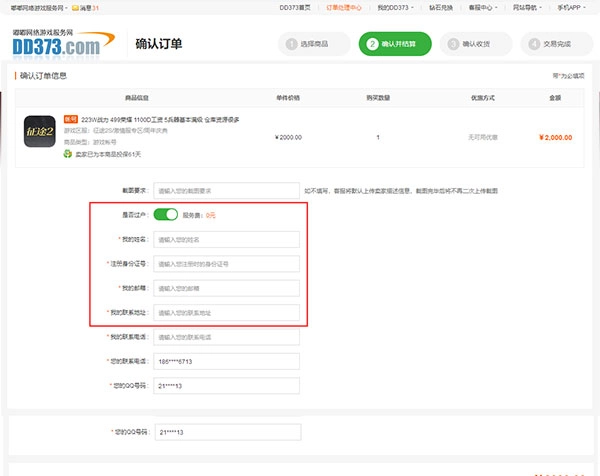600x476 pixels.
Task: Click the orange 账号 tag badge
Action: (x=71, y=118)
